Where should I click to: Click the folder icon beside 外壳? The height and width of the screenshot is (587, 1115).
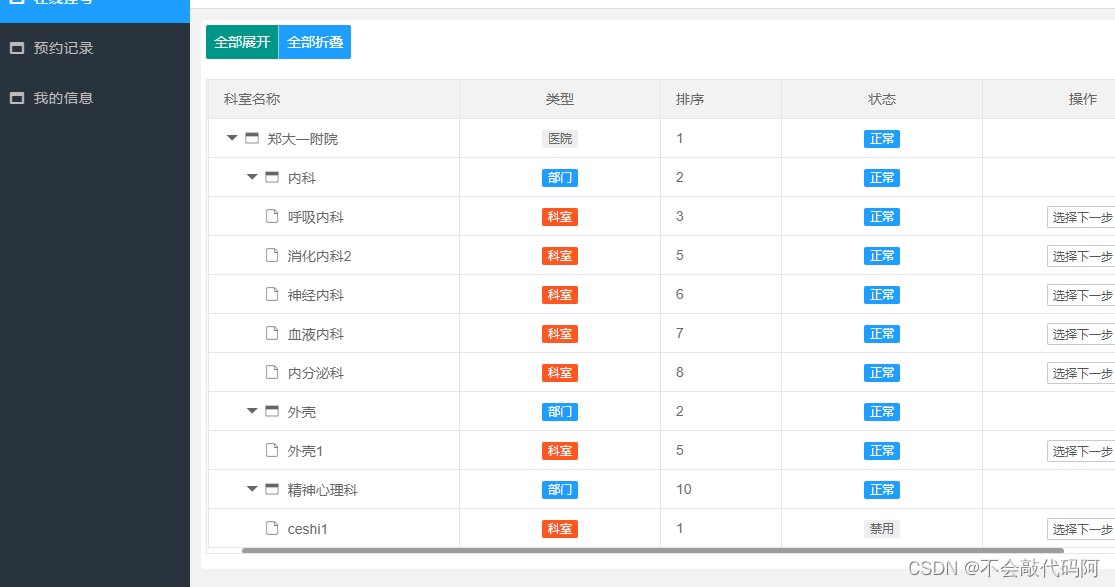[x=272, y=411]
